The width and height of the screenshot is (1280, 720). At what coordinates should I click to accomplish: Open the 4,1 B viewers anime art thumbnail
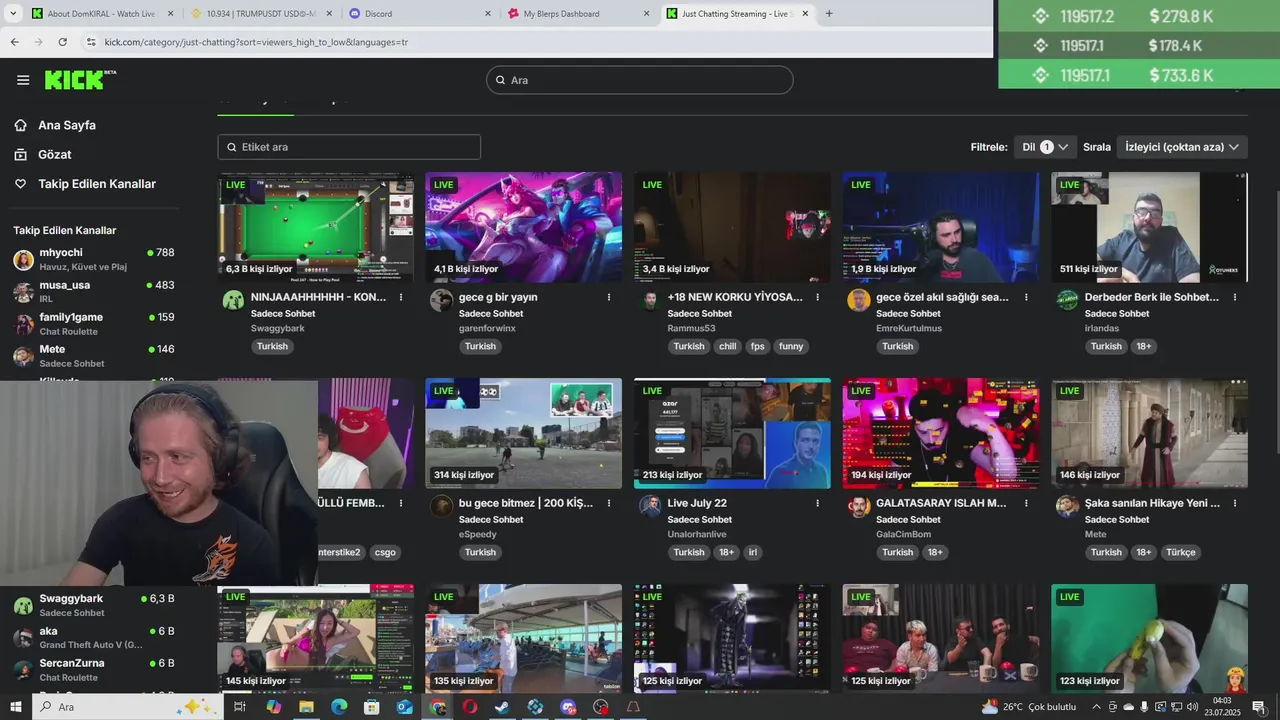(523, 227)
